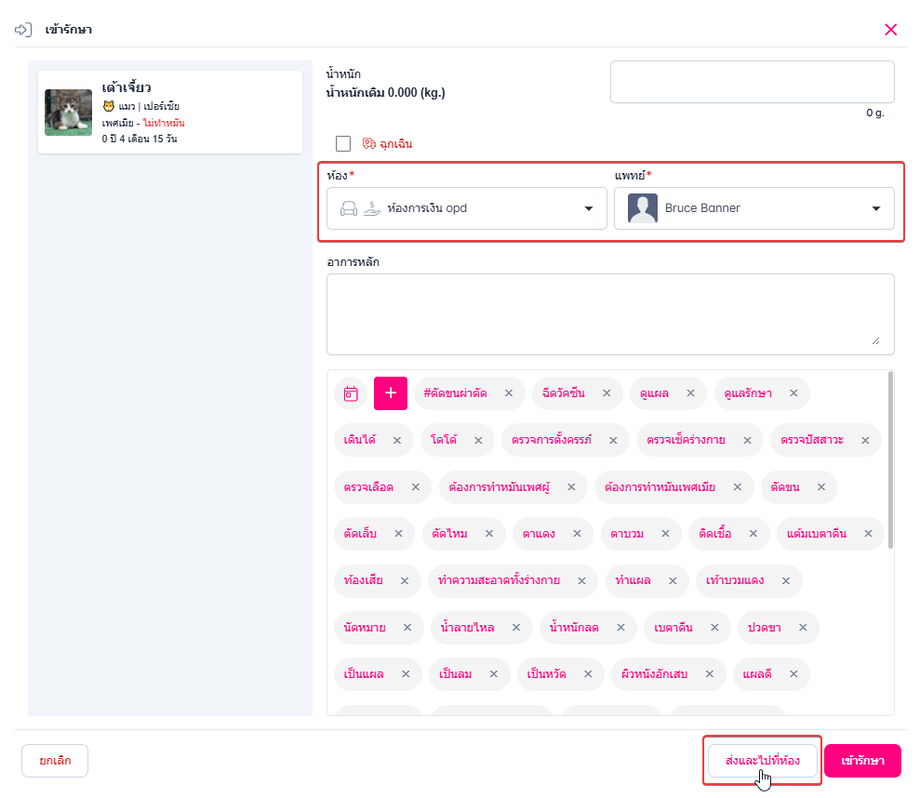Image resolution: width=920 pixels, height=798 pixels.
Task: Click the cat species emoji icon
Action: (x=109, y=106)
